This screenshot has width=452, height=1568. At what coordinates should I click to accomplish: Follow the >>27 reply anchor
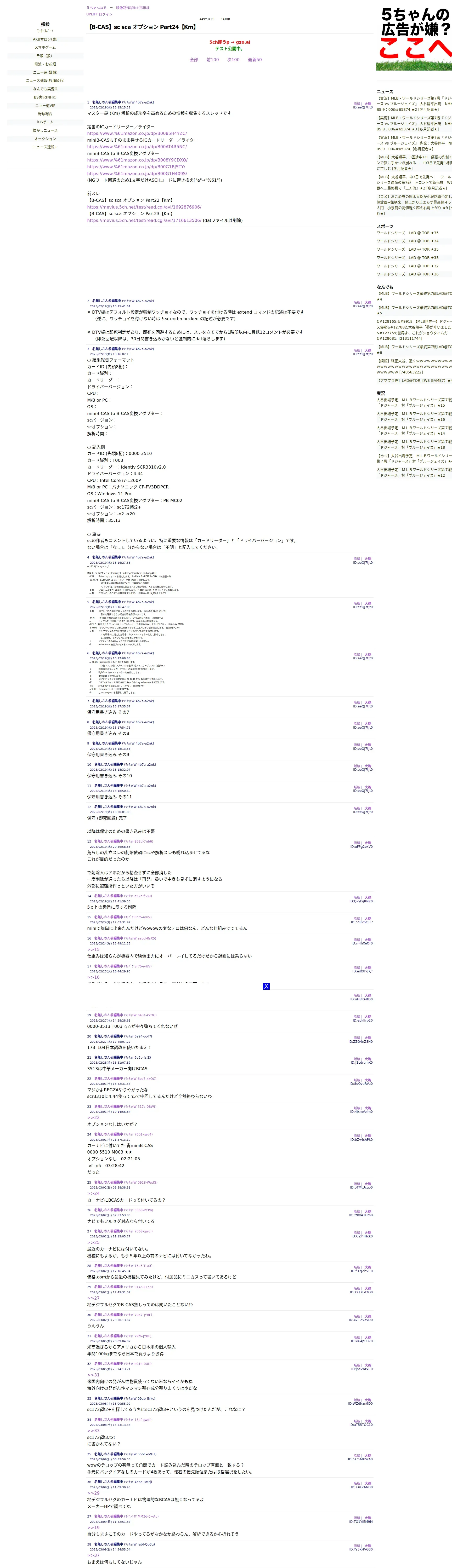[93, 1298]
